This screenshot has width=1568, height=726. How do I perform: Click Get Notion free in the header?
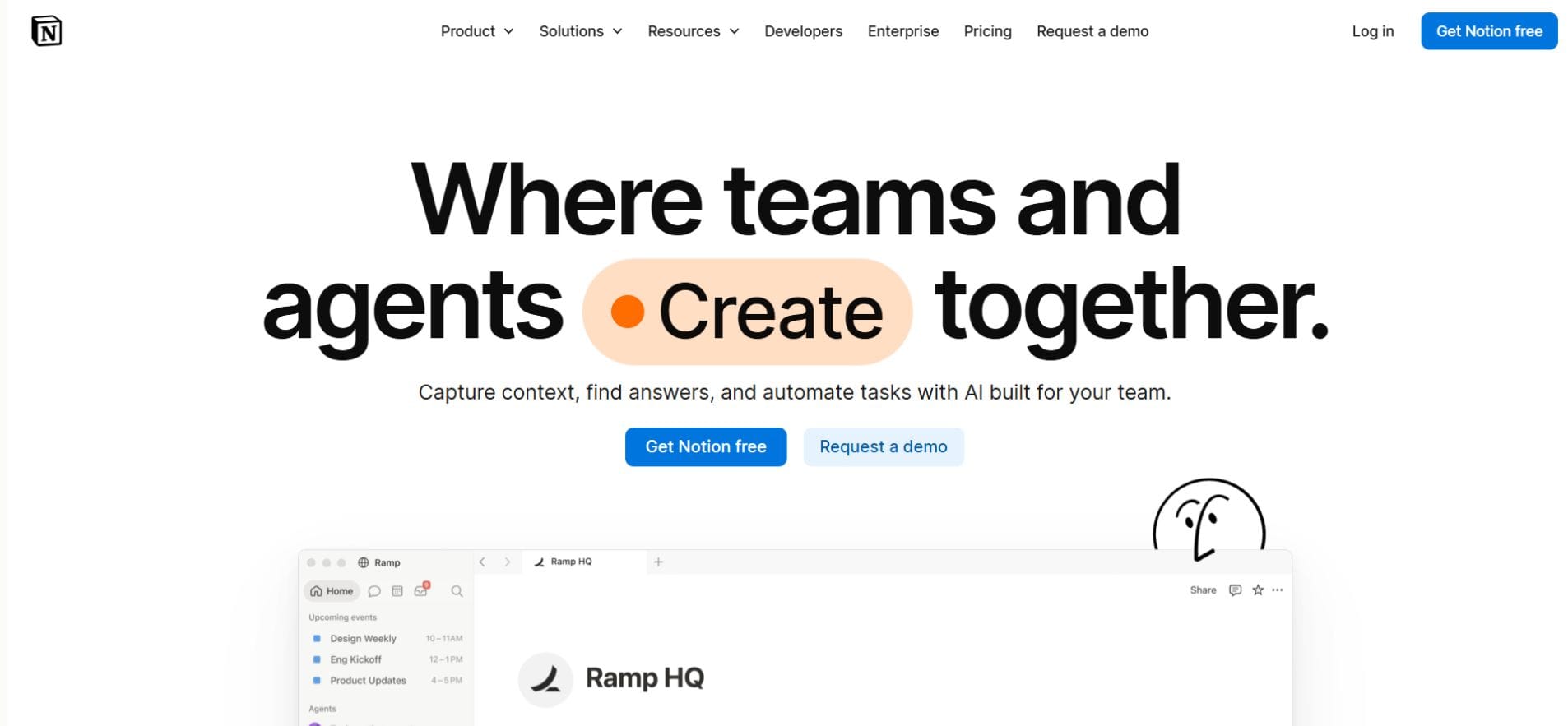point(1489,31)
